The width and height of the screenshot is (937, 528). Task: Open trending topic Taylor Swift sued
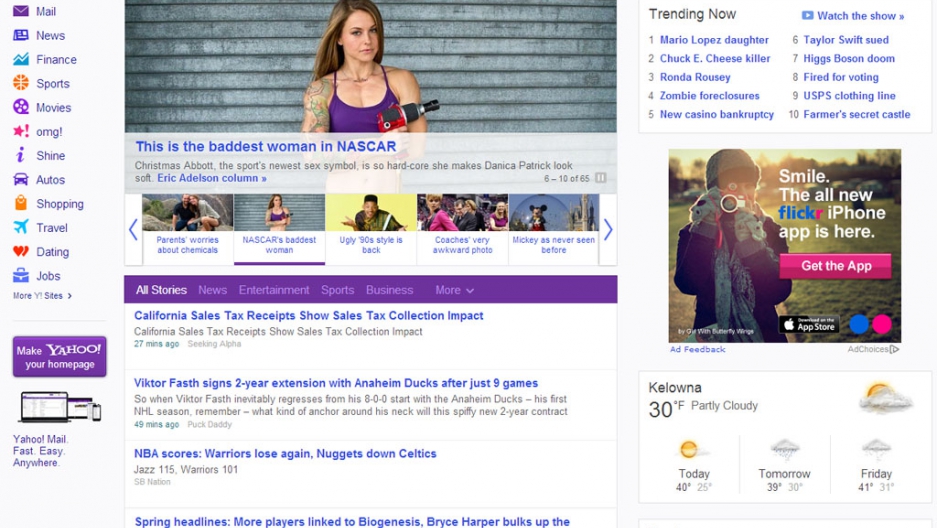[x=846, y=40]
